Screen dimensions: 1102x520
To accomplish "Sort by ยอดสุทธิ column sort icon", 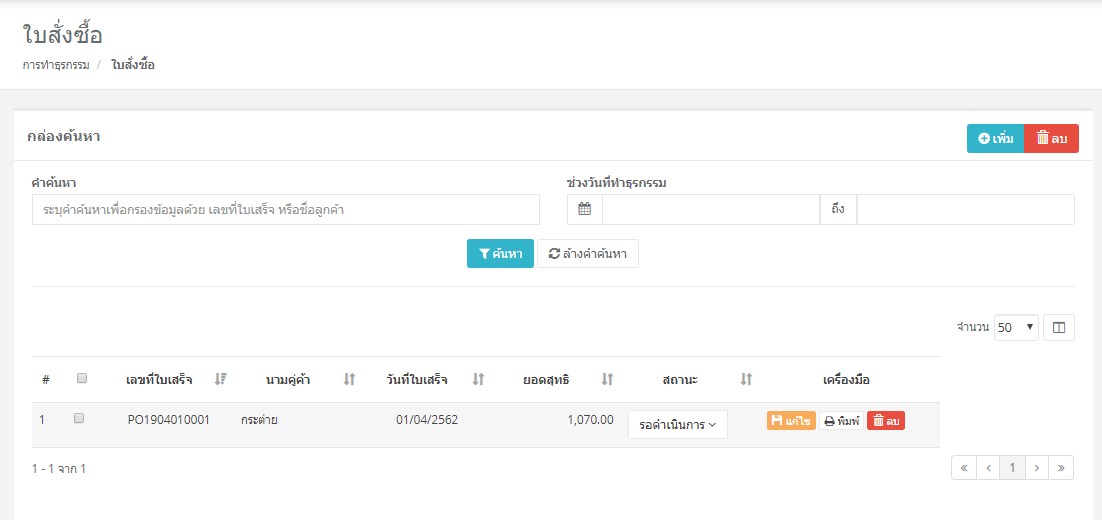I will pyautogui.click(x=608, y=379).
